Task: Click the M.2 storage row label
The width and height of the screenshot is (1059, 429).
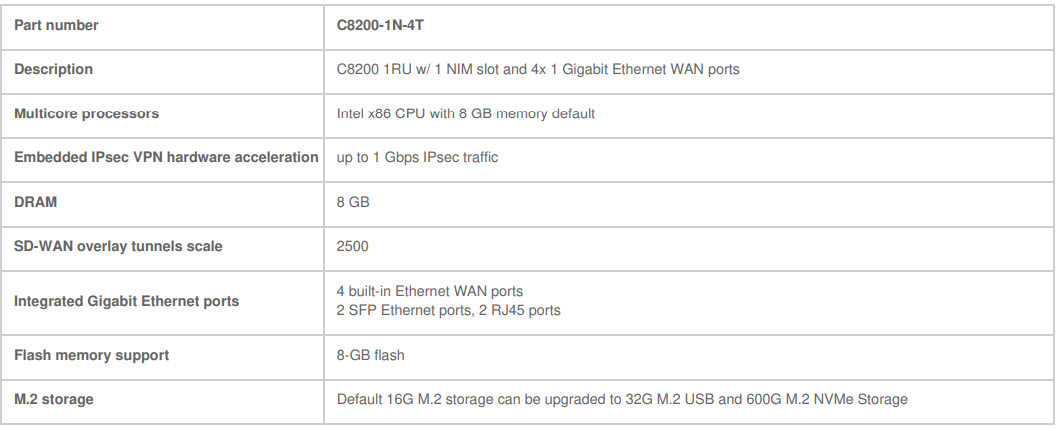Action: [53, 399]
